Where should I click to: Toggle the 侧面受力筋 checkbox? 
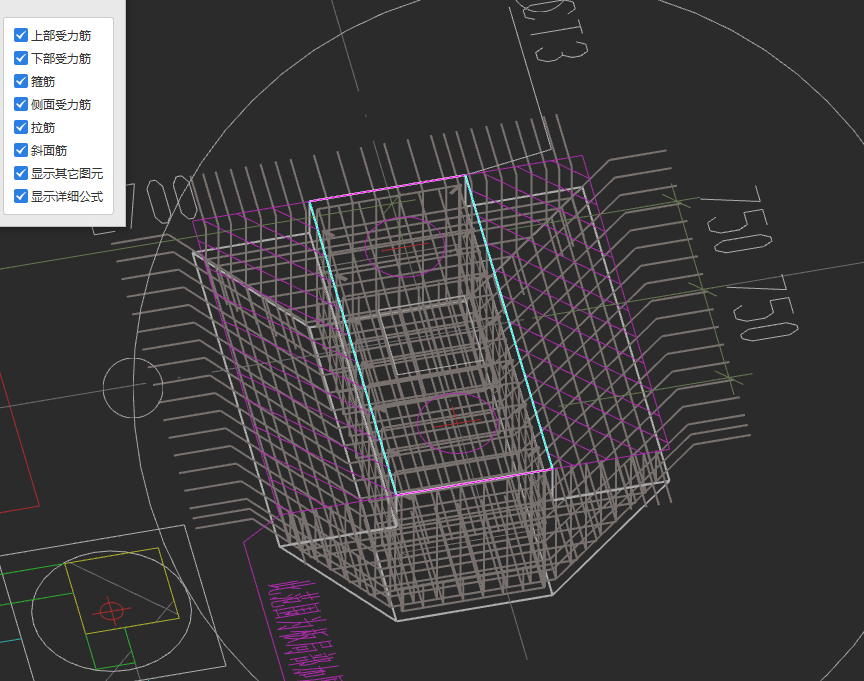tap(21, 104)
